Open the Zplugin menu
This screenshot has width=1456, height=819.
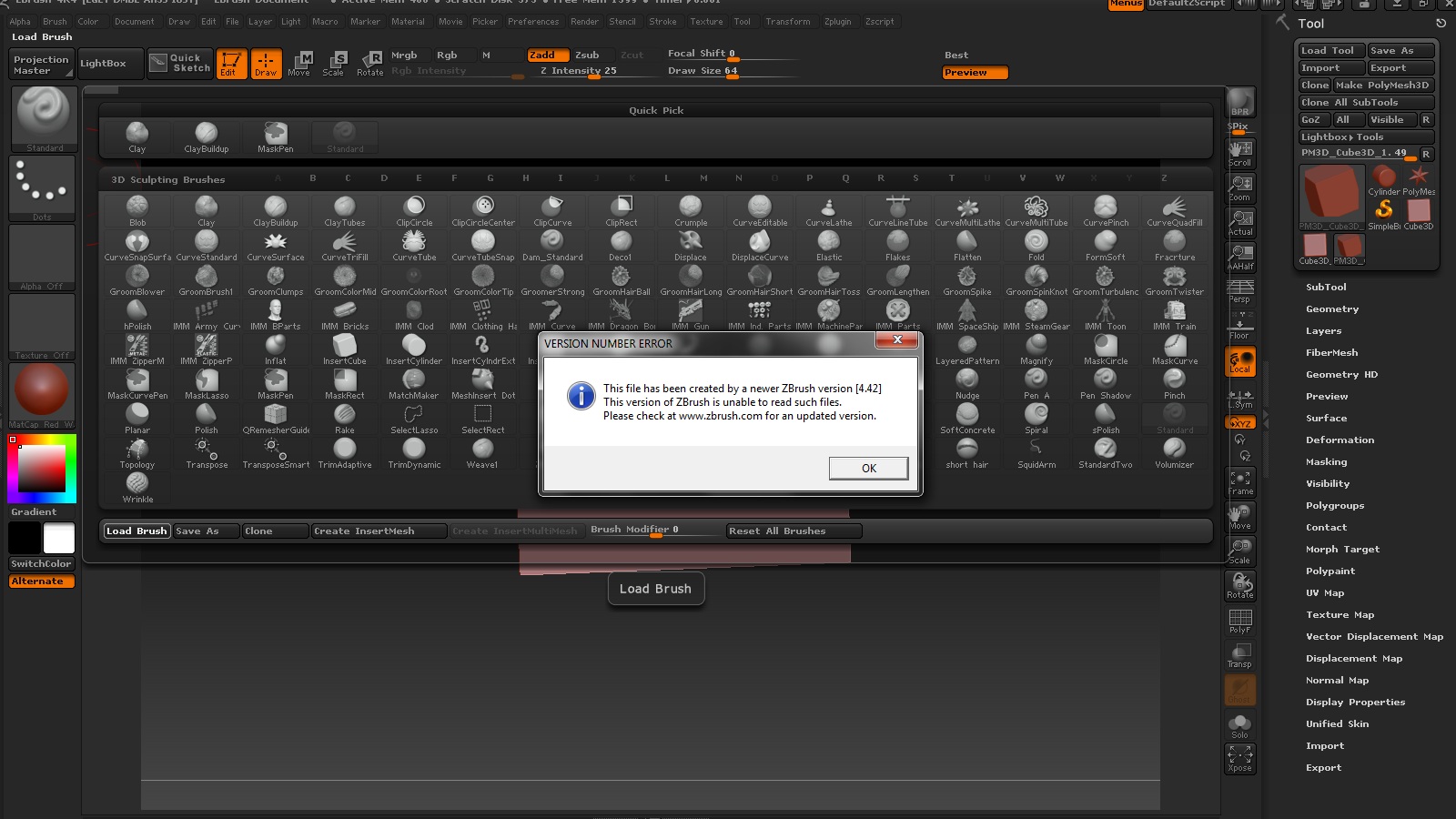click(837, 22)
